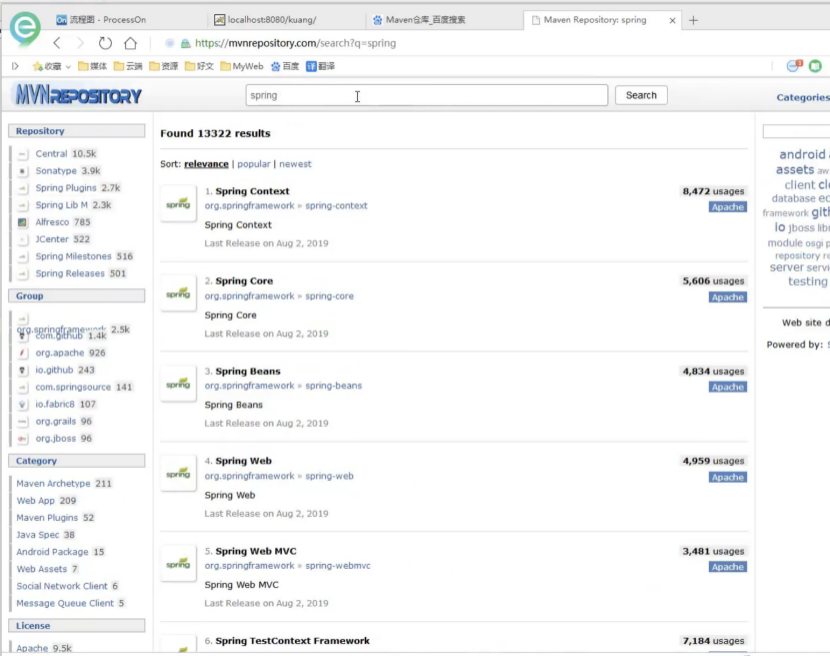Click the browser back arrow
This screenshot has height=656, width=830.
click(57, 43)
